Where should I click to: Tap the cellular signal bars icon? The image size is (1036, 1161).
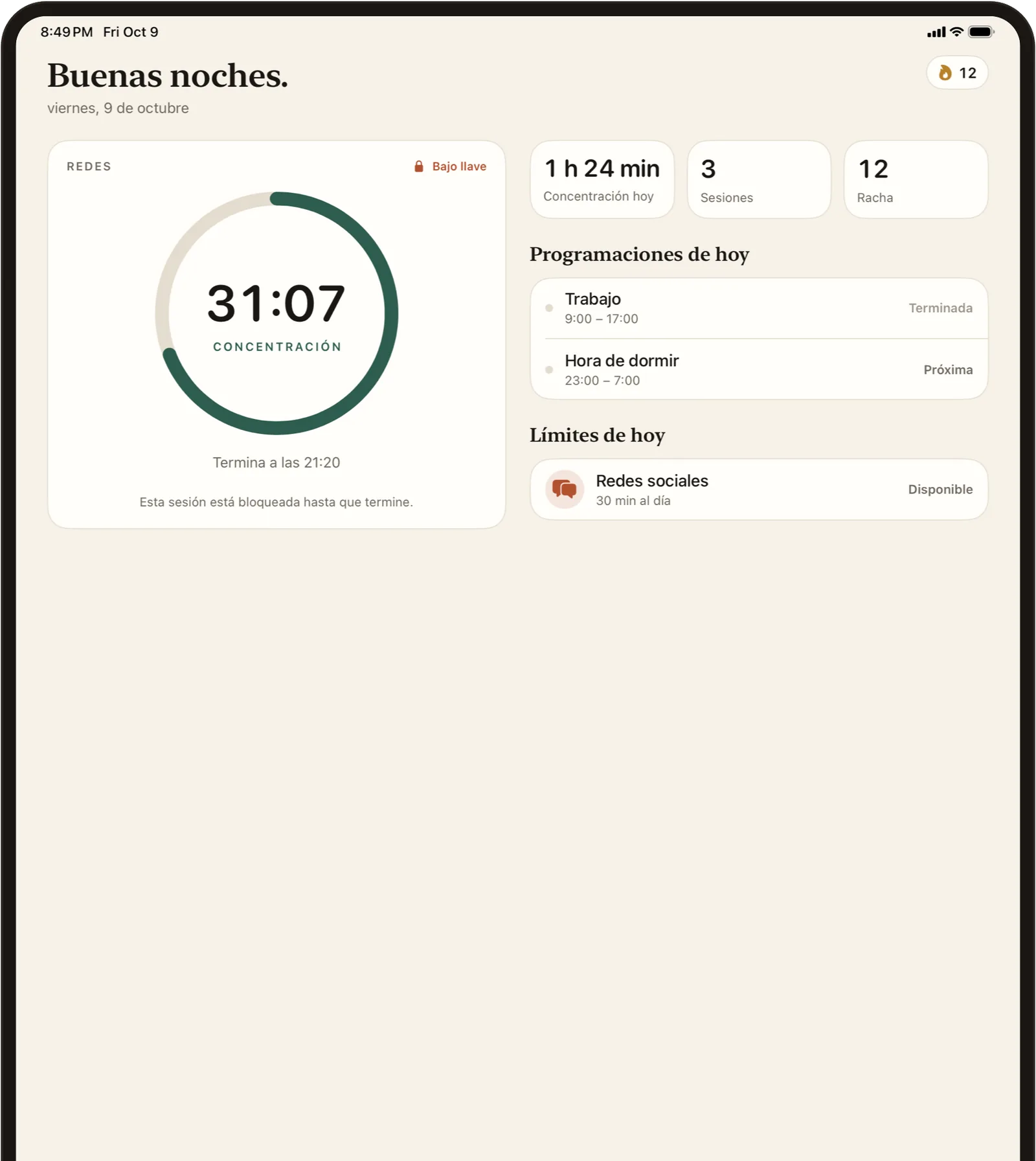(936, 32)
